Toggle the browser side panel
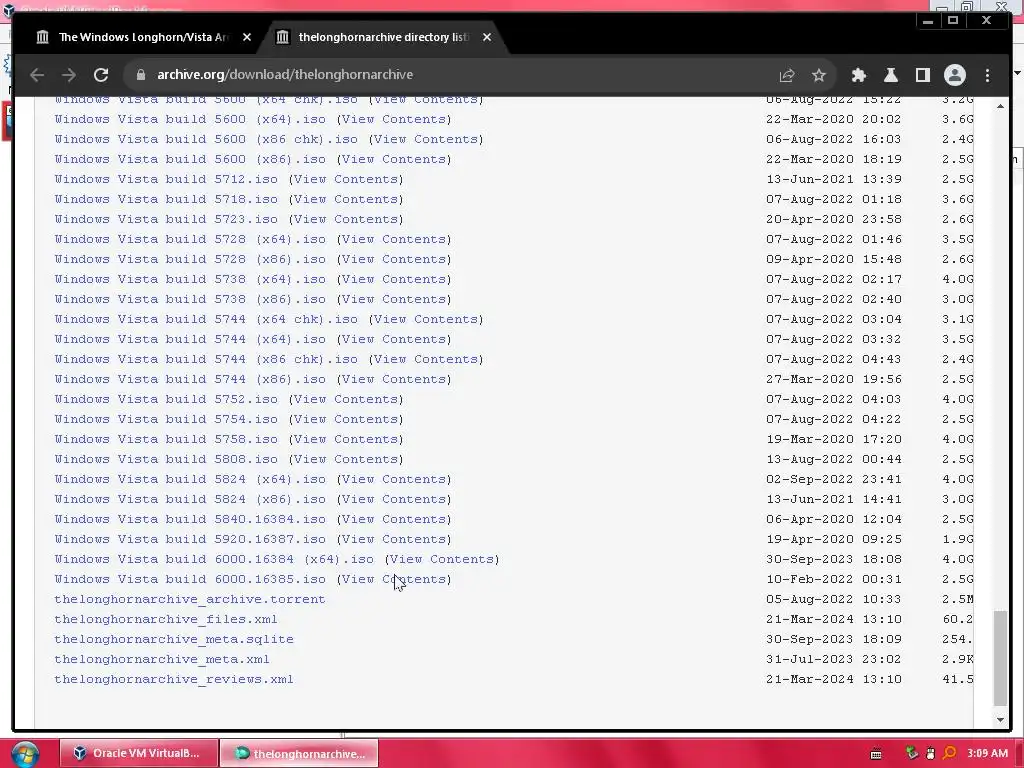The image size is (1024, 768). [x=923, y=75]
